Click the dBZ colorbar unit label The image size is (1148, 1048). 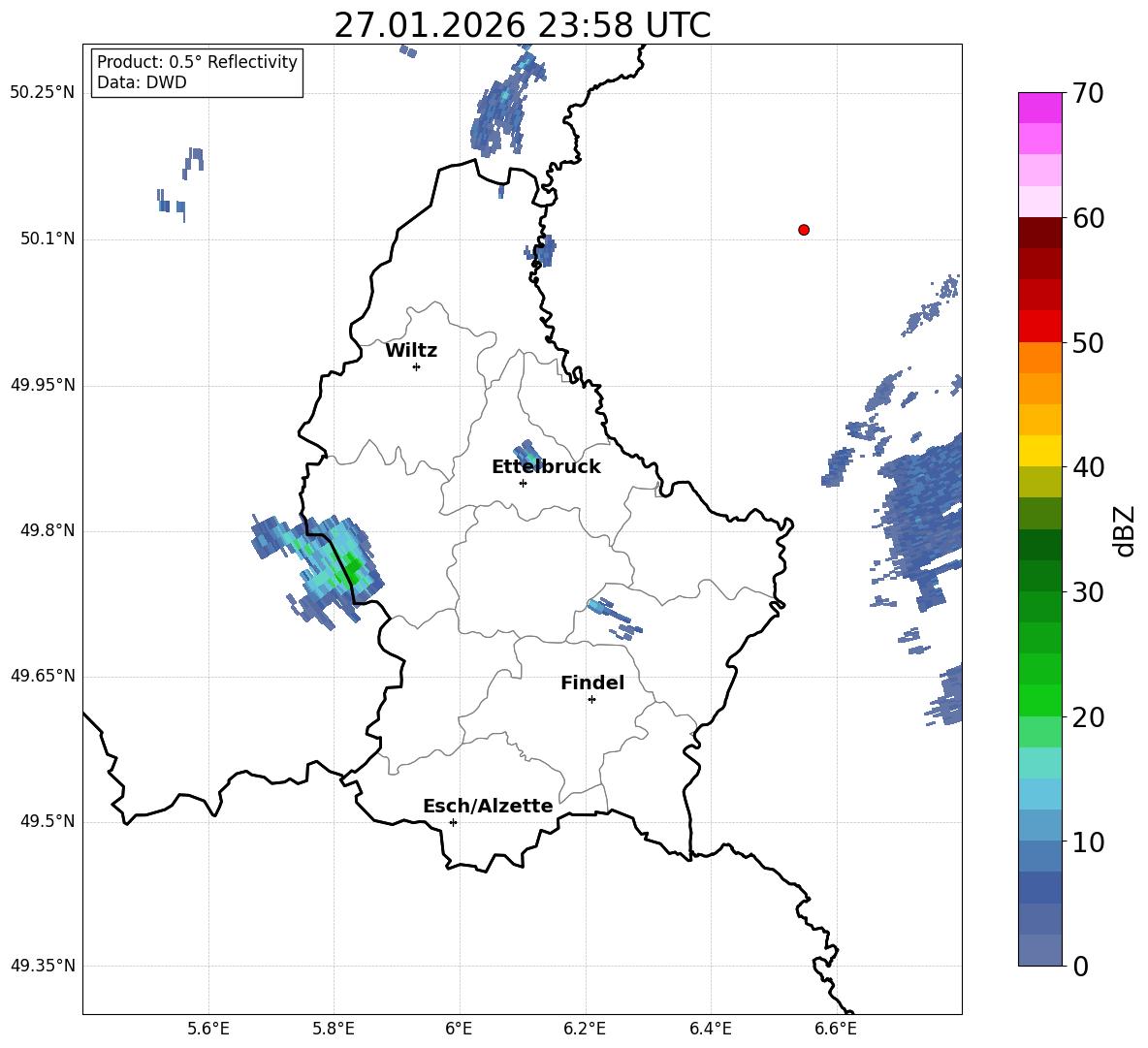(1126, 530)
